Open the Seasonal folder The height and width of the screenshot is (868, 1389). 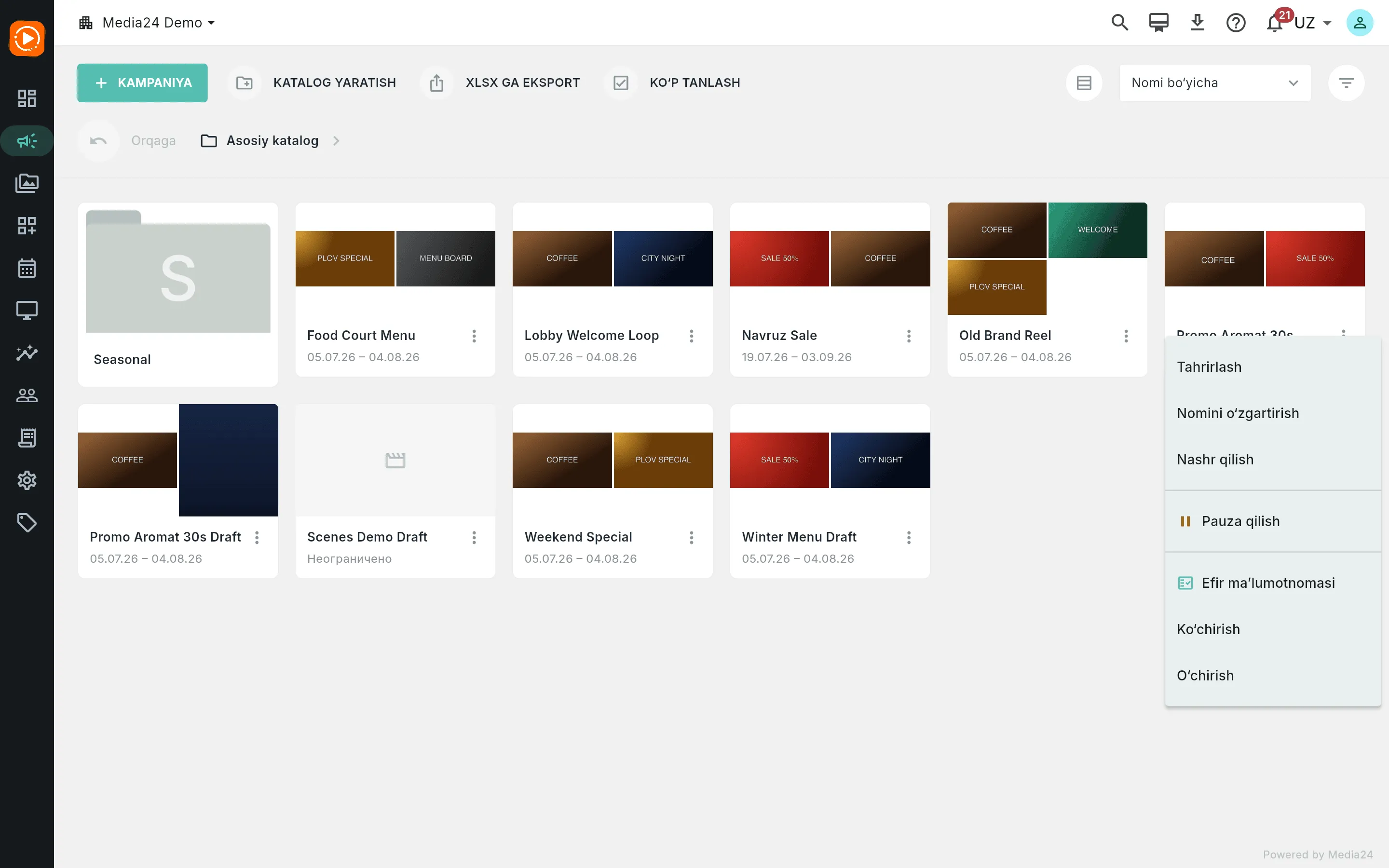(178, 294)
